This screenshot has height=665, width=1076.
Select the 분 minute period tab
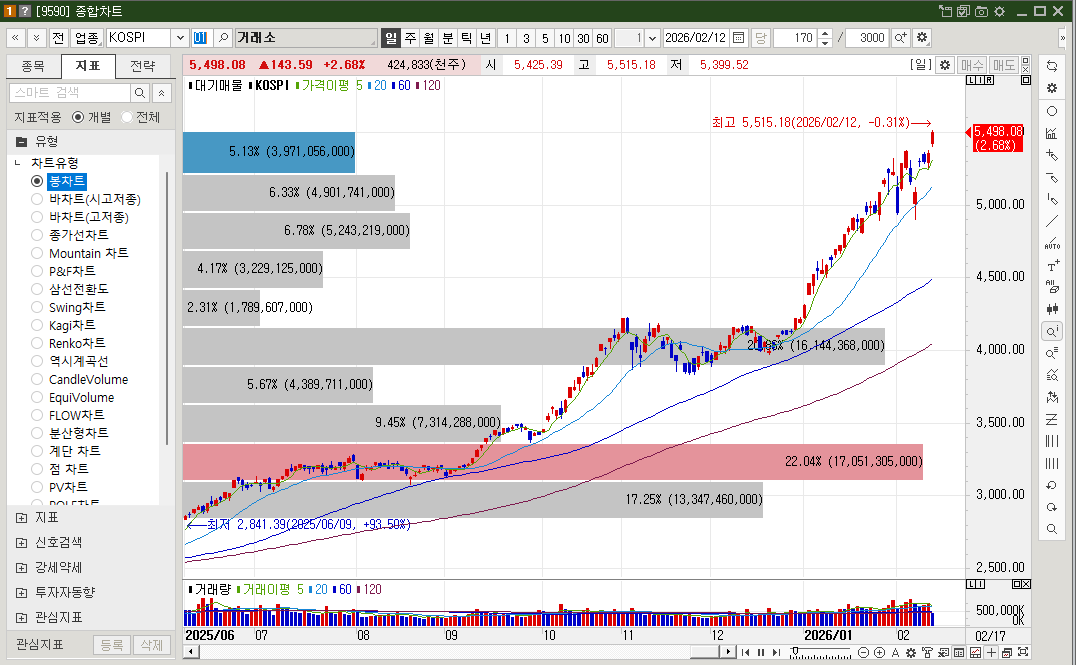tap(447, 38)
